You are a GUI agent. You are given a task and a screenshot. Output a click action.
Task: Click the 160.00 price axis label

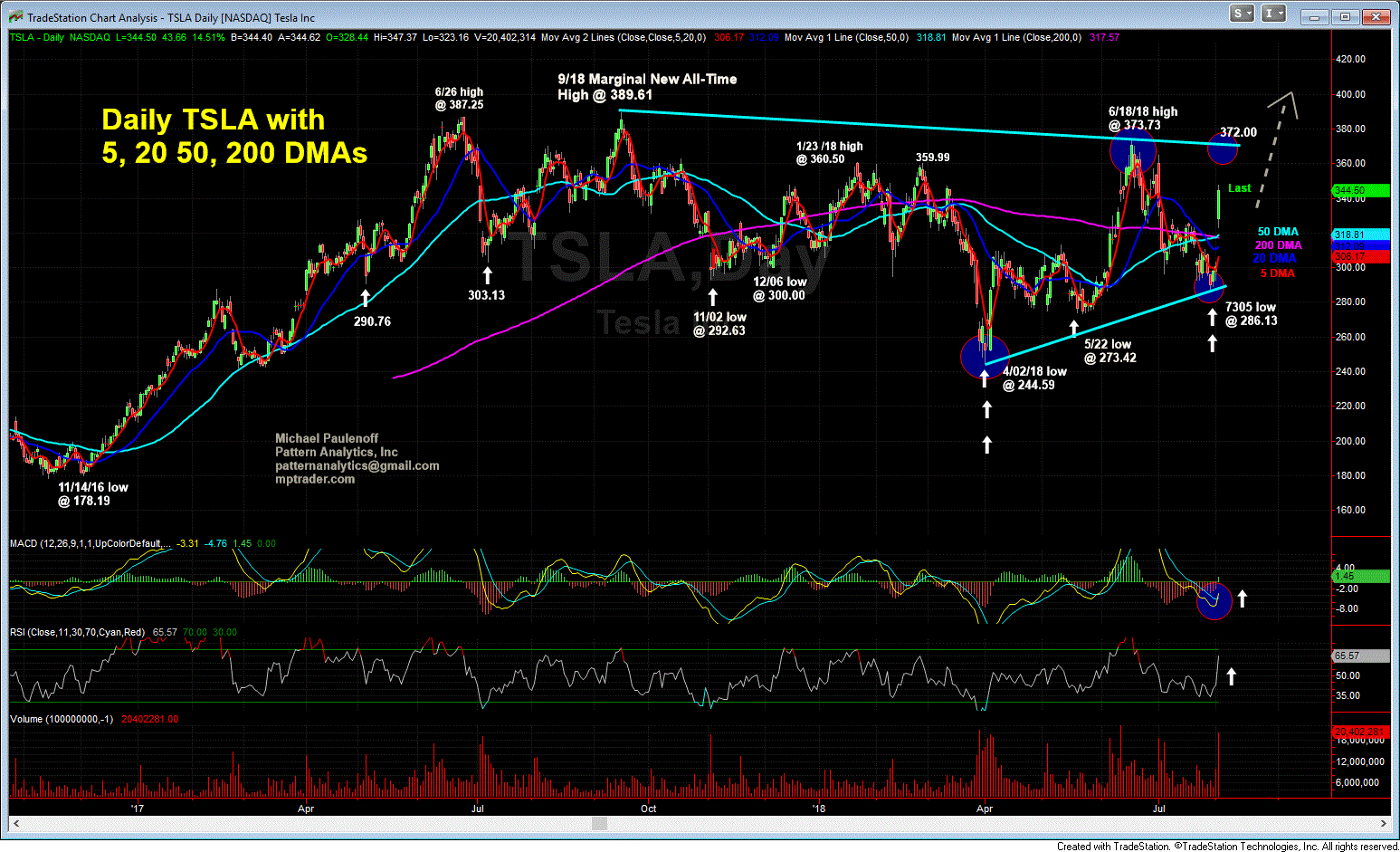[x=1350, y=511]
